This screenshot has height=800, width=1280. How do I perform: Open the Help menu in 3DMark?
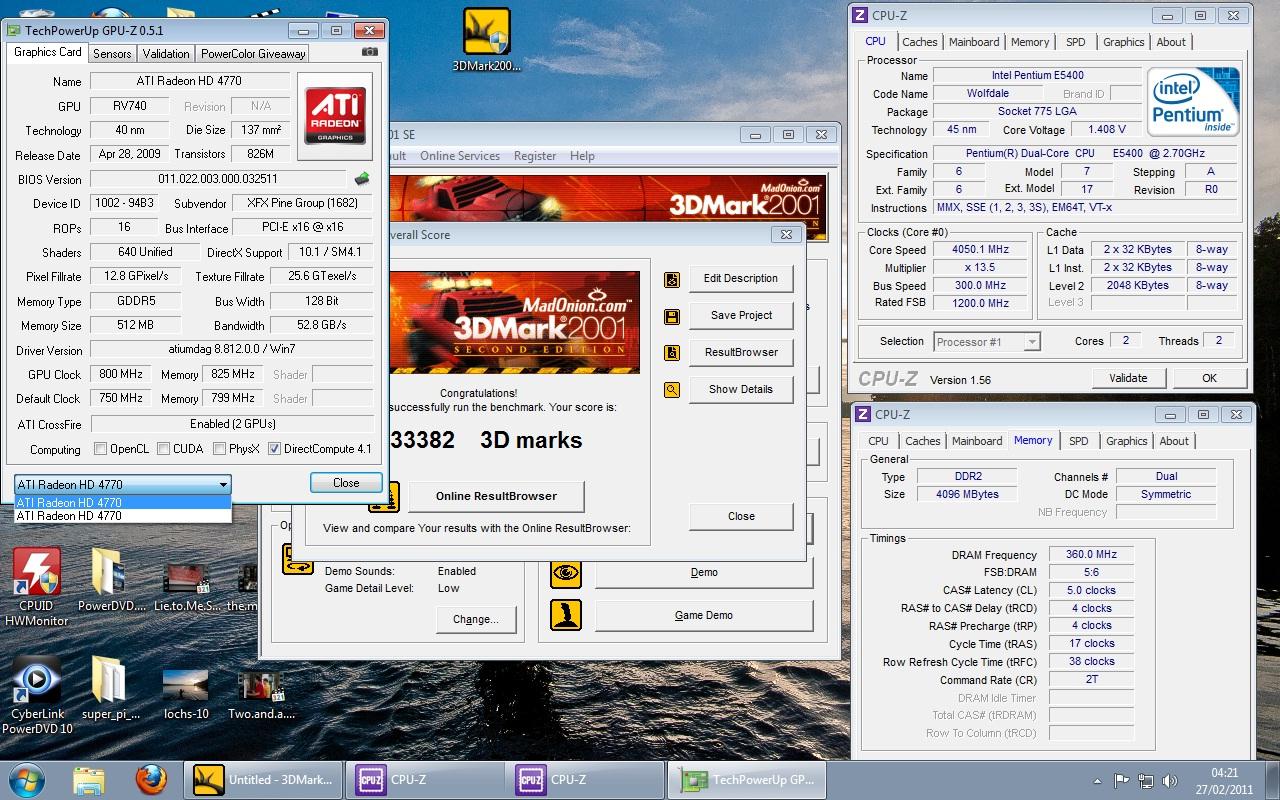(x=582, y=156)
